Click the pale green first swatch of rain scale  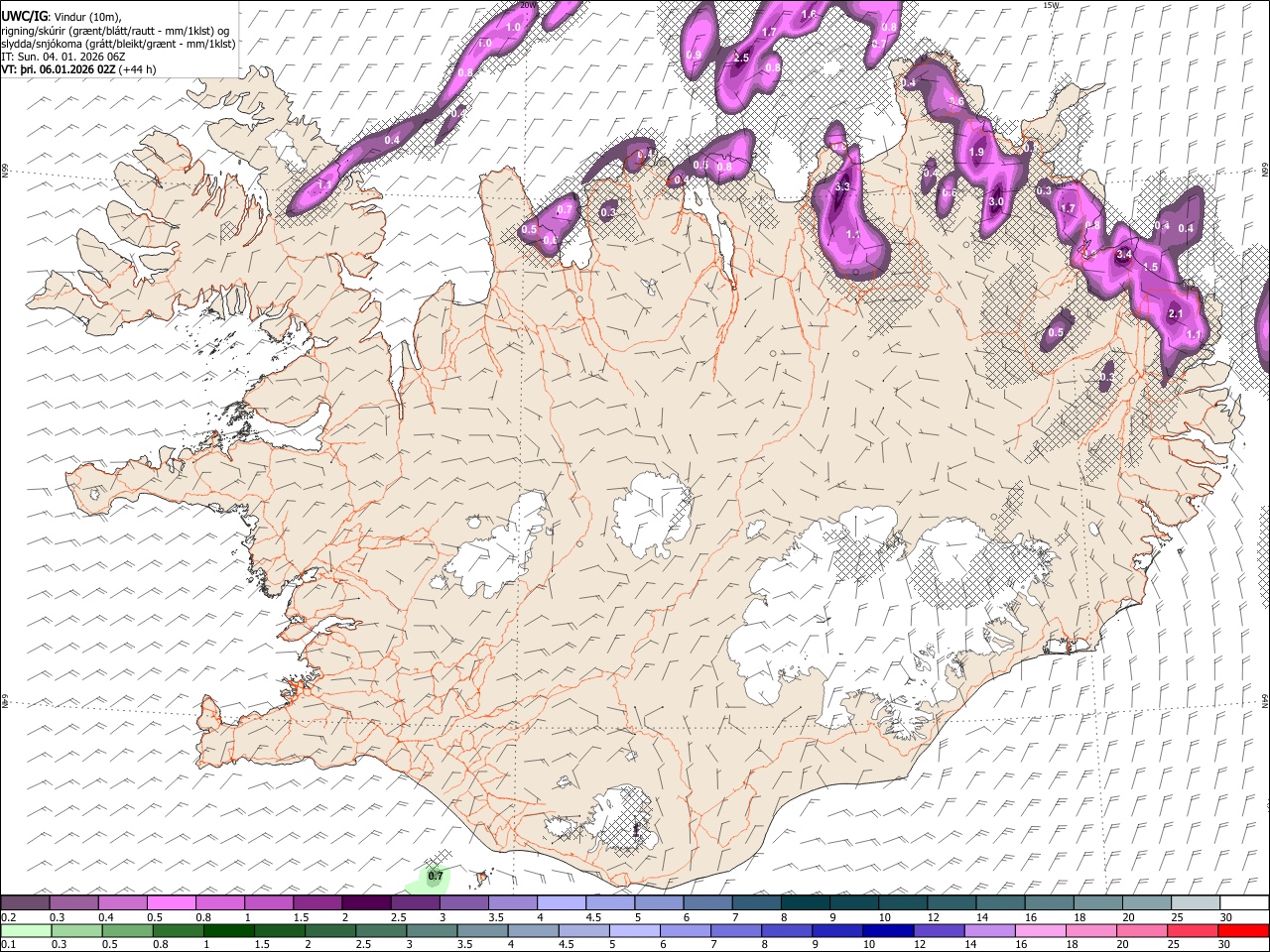pyautogui.click(x=26, y=931)
